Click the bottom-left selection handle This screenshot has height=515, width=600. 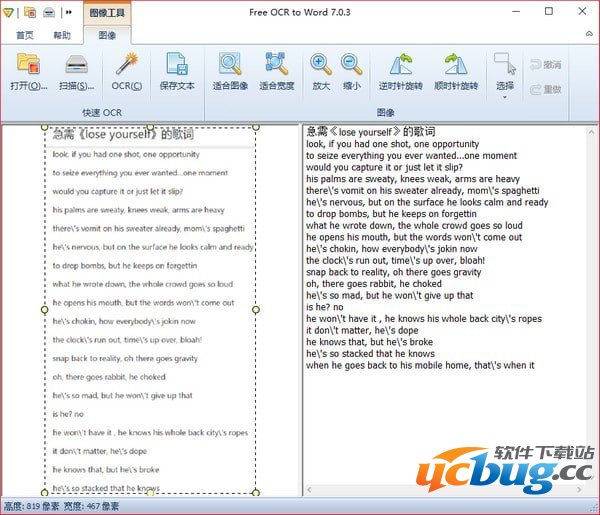point(44,492)
